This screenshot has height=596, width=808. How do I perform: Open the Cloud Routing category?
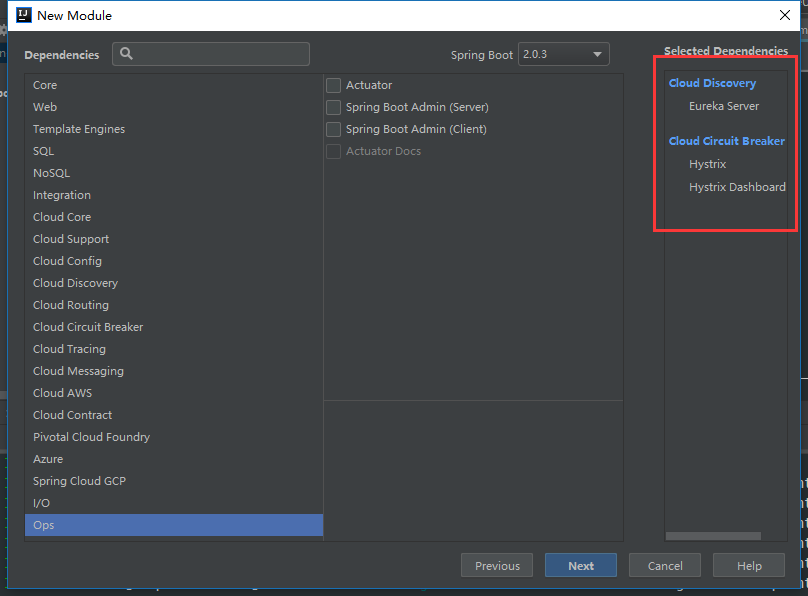[174, 305]
